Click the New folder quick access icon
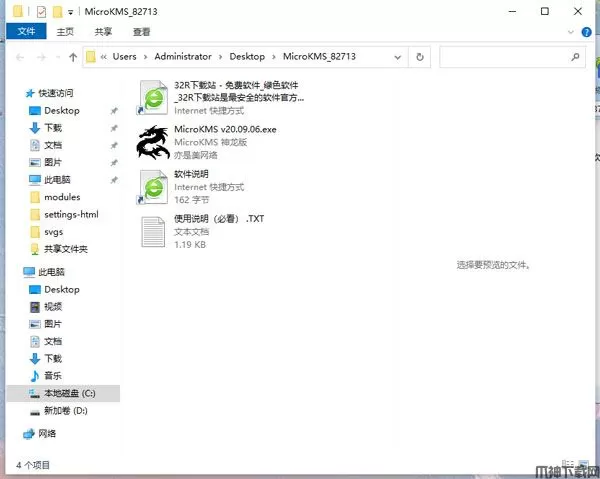The image size is (600, 479). pyautogui.click(x=57, y=12)
